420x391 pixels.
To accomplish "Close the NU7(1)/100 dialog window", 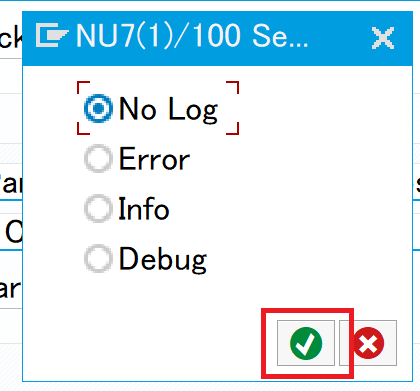I will tap(383, 38).
